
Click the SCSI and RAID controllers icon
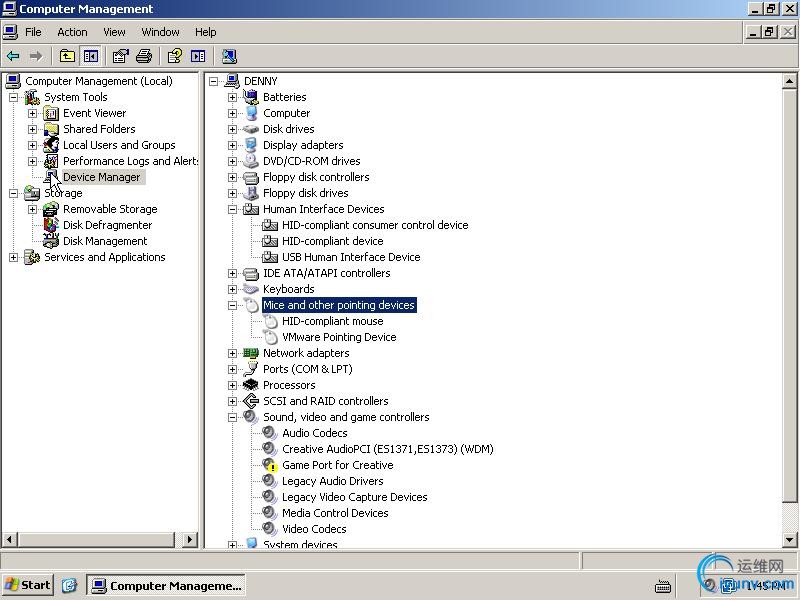(251, 401)
